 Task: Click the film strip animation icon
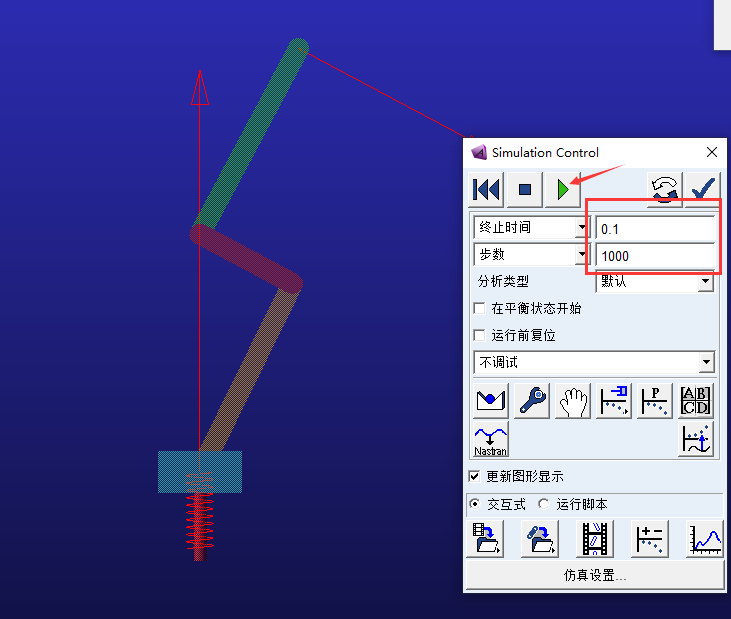point(597,540)
